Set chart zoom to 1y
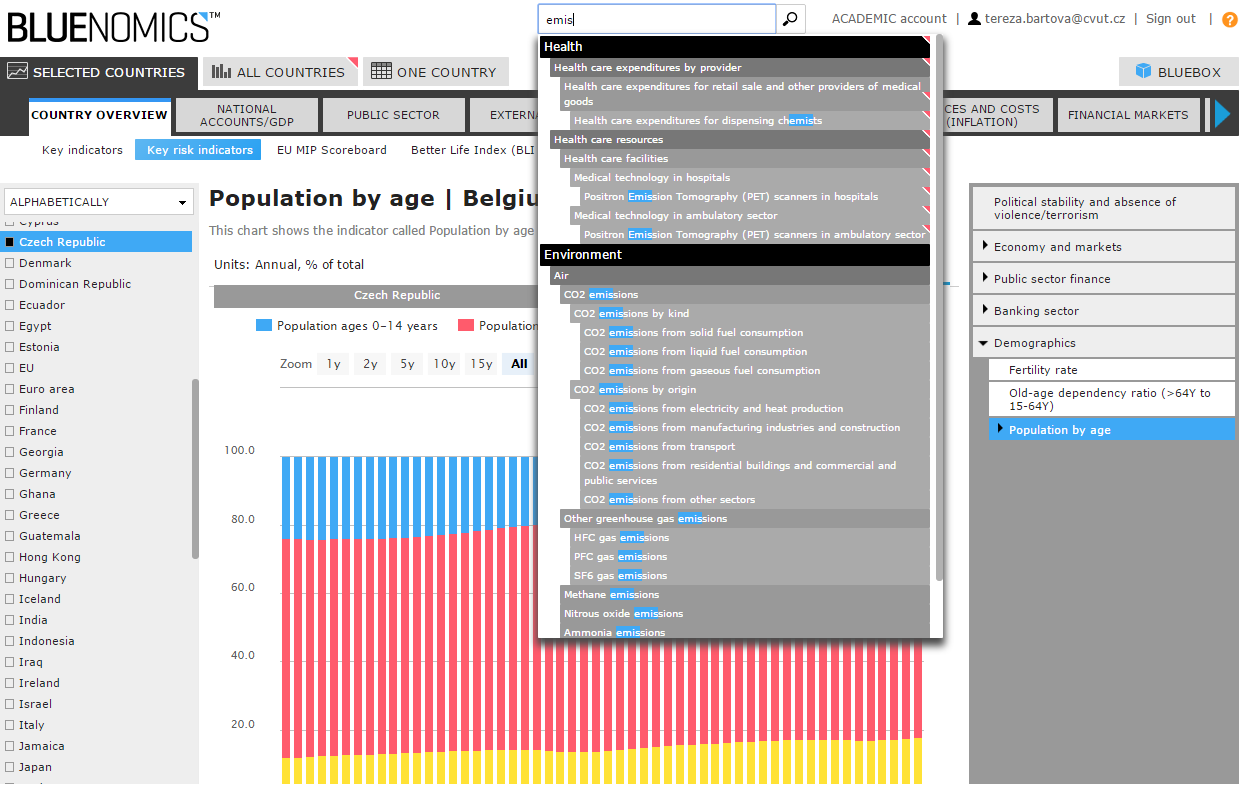Viewport: 1244px width, 810px height. [x=333, y=364]
